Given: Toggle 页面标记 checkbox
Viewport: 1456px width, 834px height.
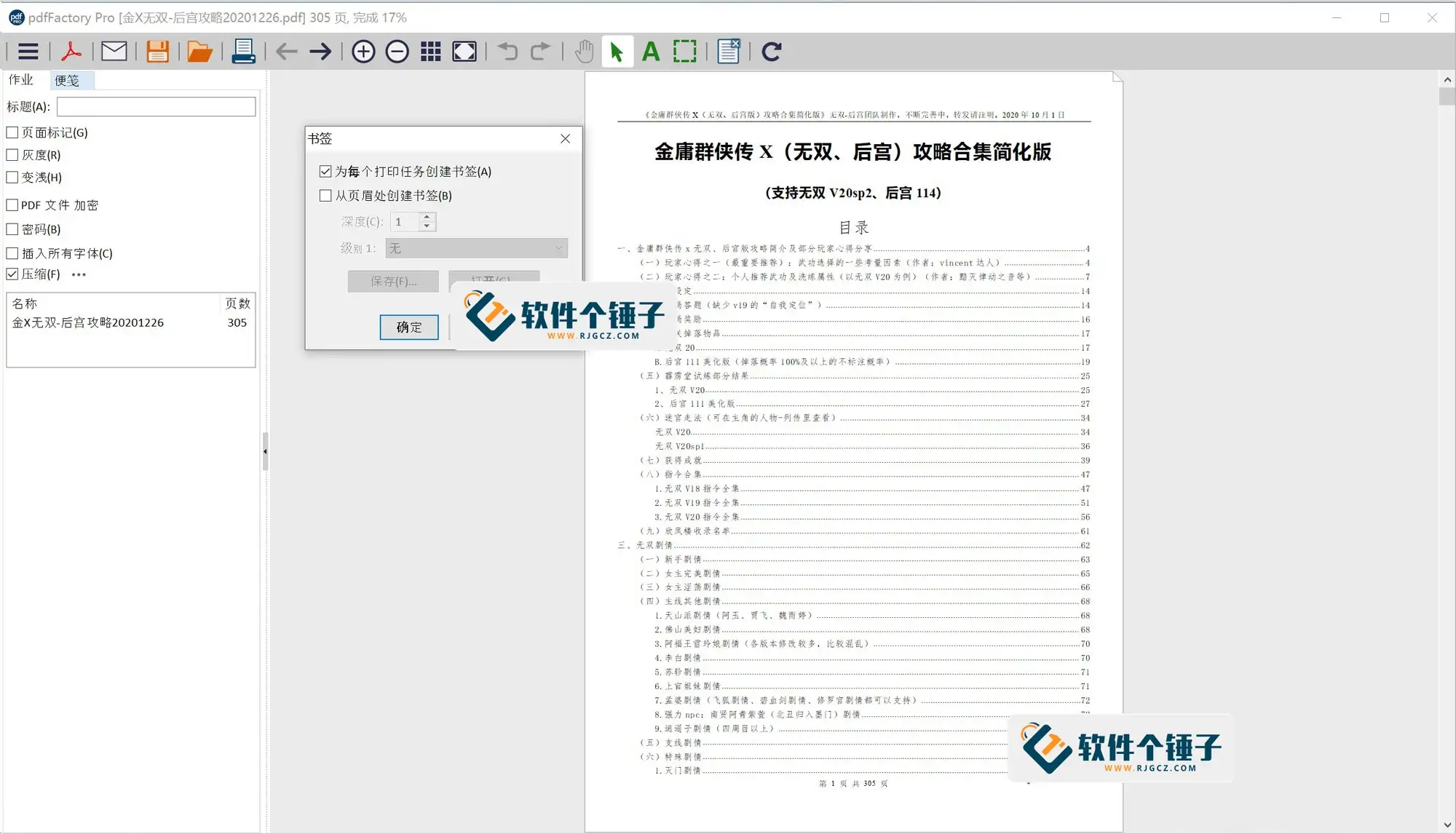Looking at the screenshot, I should click(12, 132).
